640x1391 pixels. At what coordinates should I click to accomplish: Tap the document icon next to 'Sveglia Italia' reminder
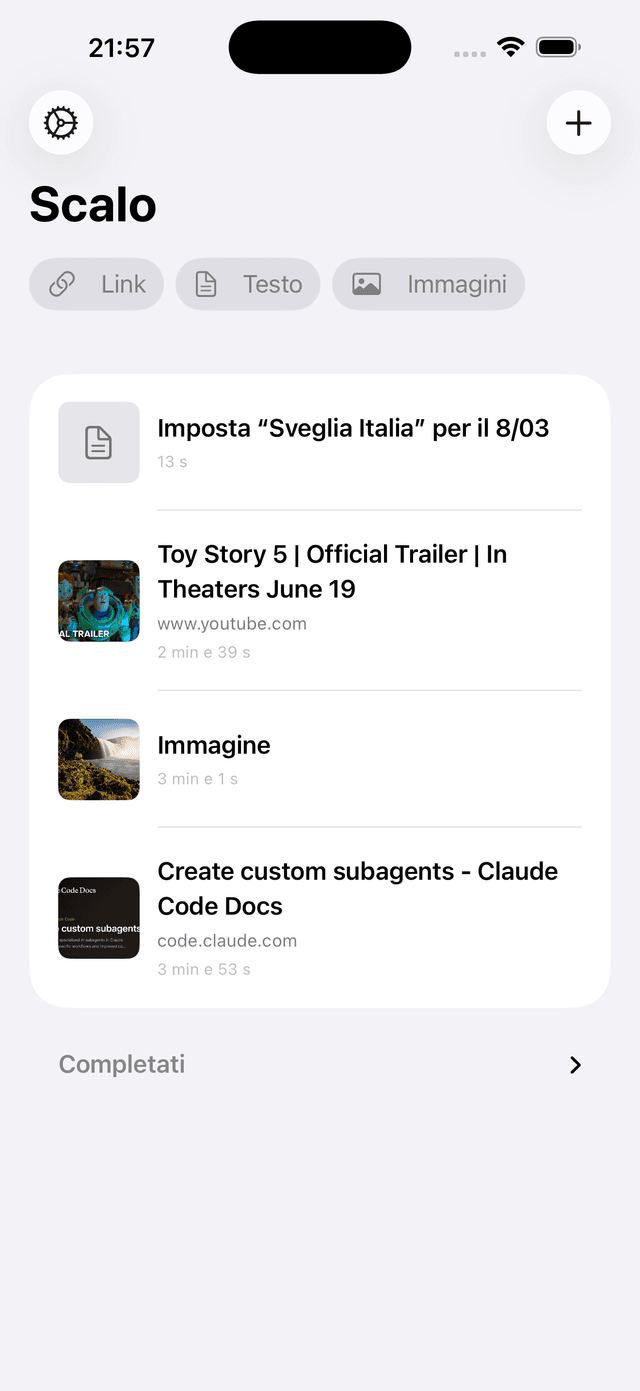[98, 442]
